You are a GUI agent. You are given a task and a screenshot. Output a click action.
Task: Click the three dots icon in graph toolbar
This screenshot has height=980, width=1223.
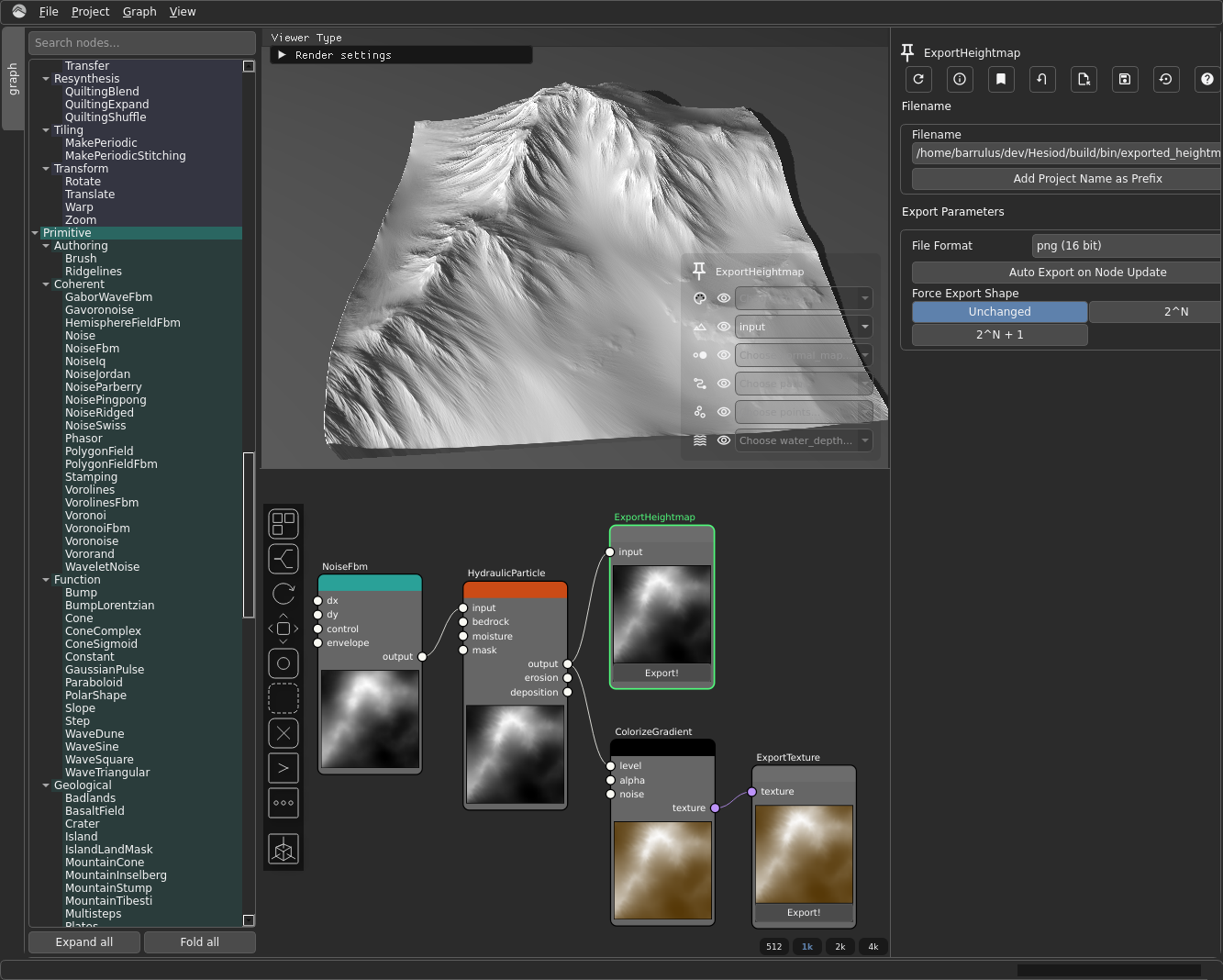point(284,803)
